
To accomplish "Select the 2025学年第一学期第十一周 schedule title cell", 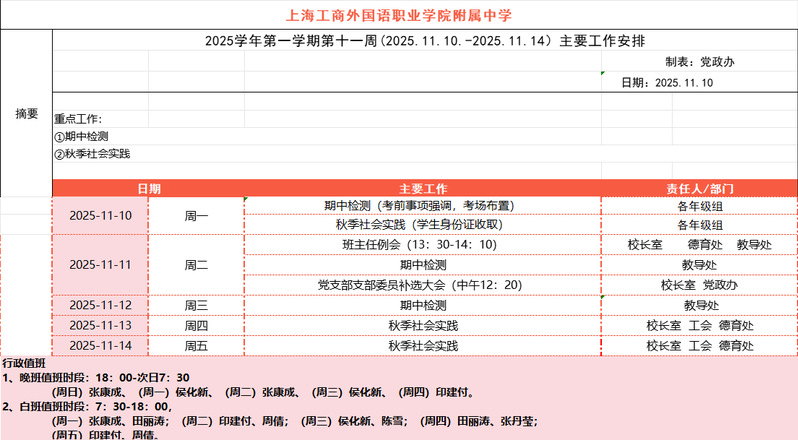I will (x=424, y=41).
